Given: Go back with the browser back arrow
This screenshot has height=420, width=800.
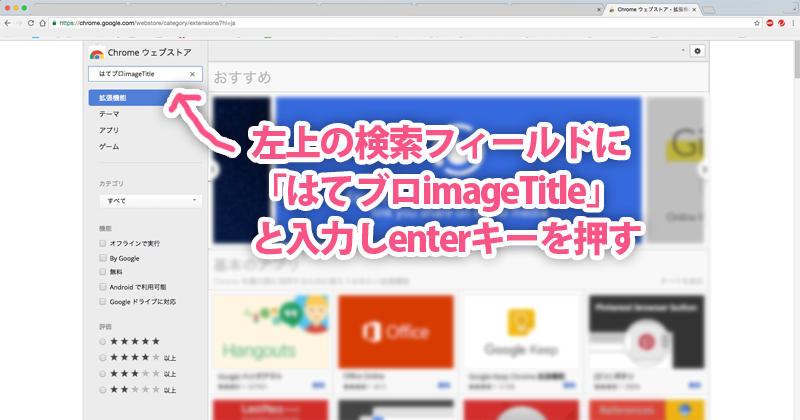Looking at the screenshot, I should click(8, 23).
